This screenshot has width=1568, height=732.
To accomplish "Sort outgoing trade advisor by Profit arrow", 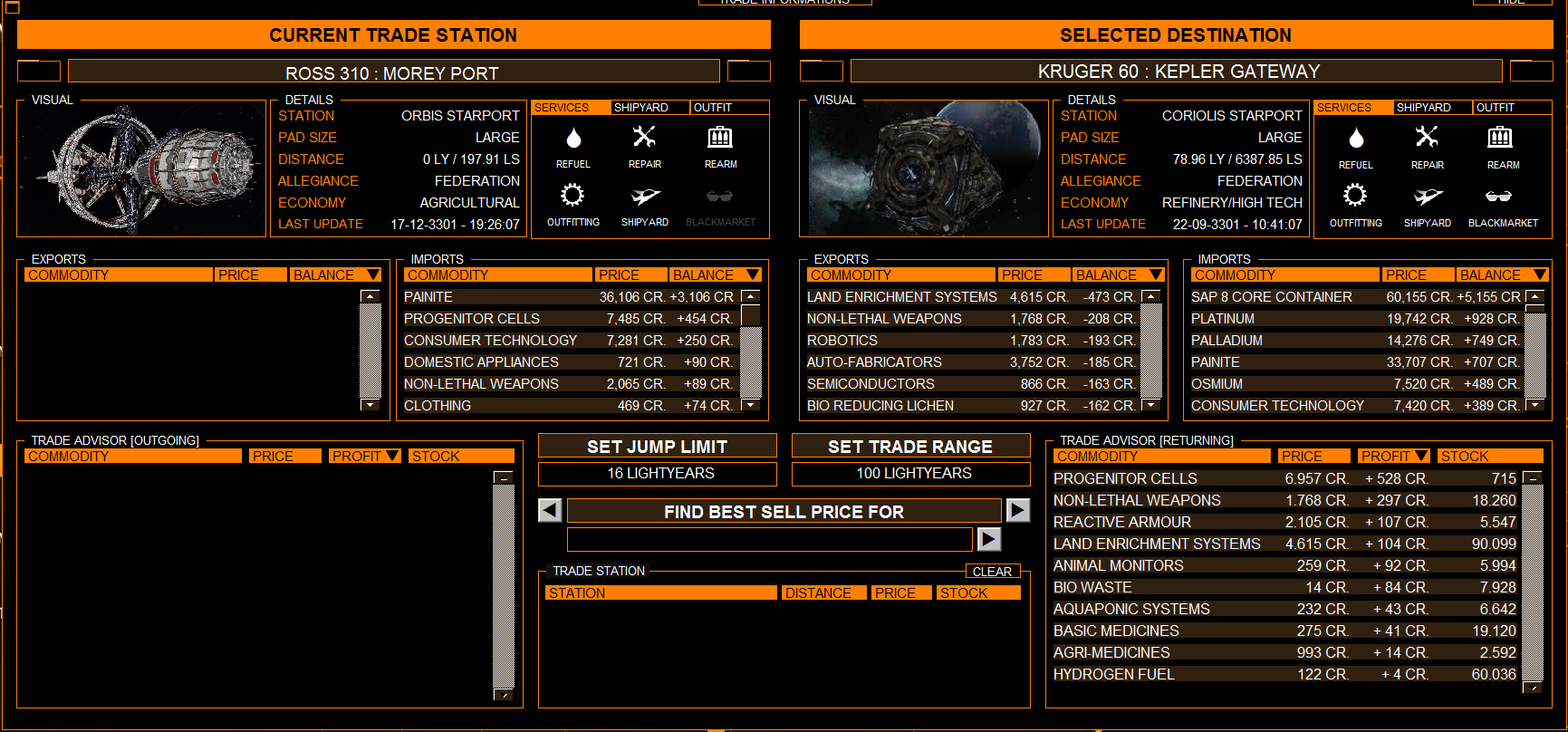I will click(392, 456).
